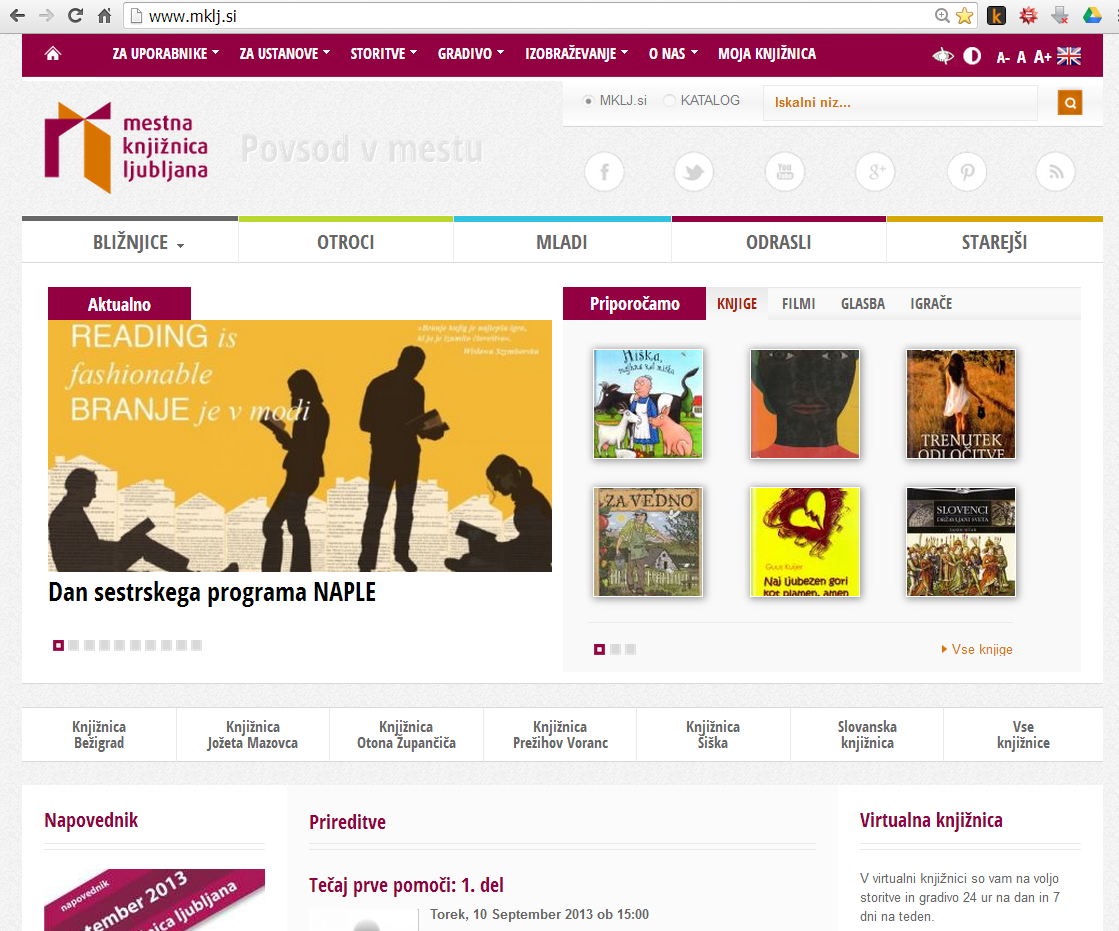Click the red gear extension icon
The image size is (1119, 931).
(x=1028, y=16)
